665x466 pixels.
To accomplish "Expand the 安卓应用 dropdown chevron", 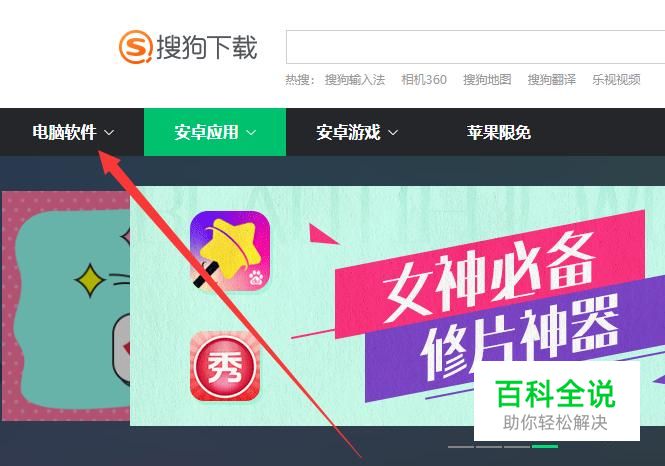I will [x=251, y=132].
